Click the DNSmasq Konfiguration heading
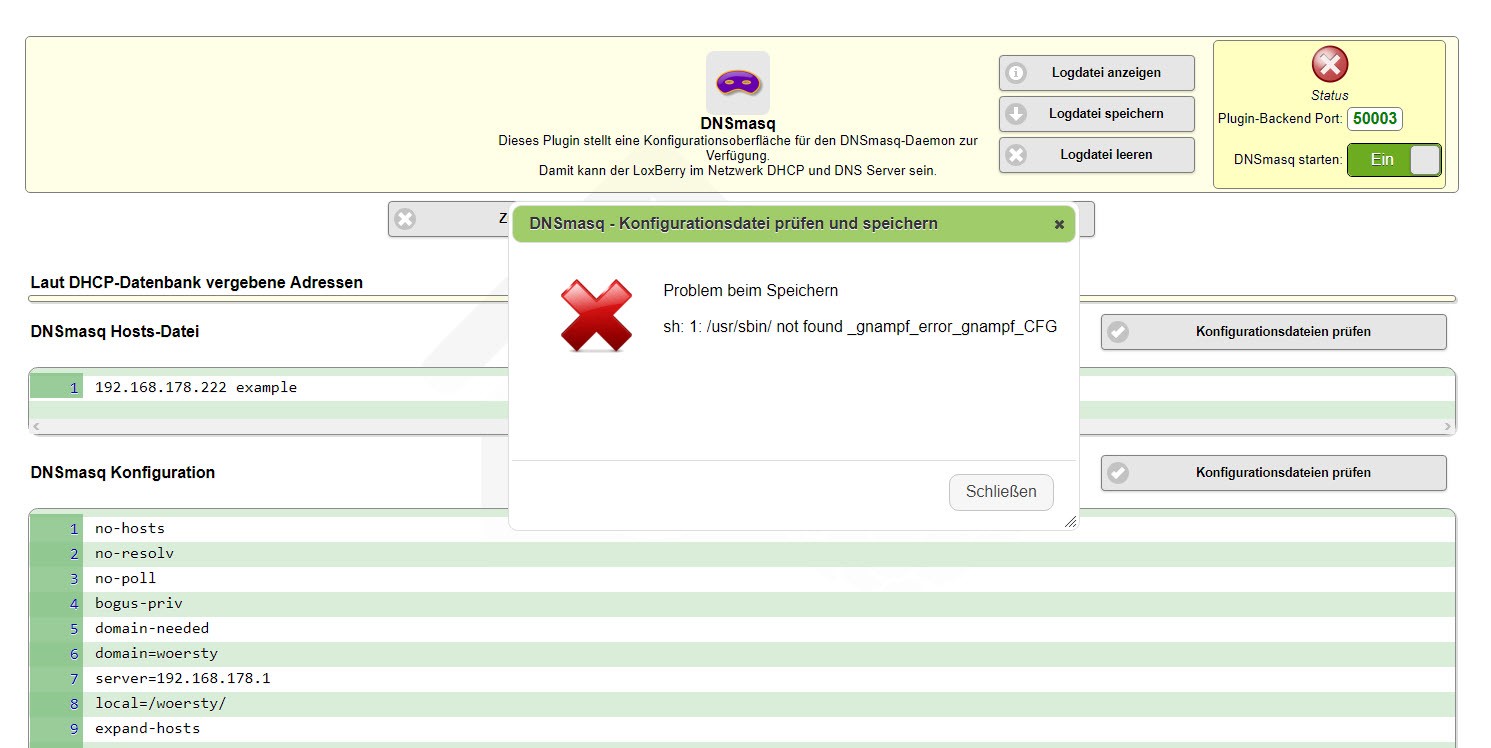This screenshot has width=1491, height=748. coord(123,472)
